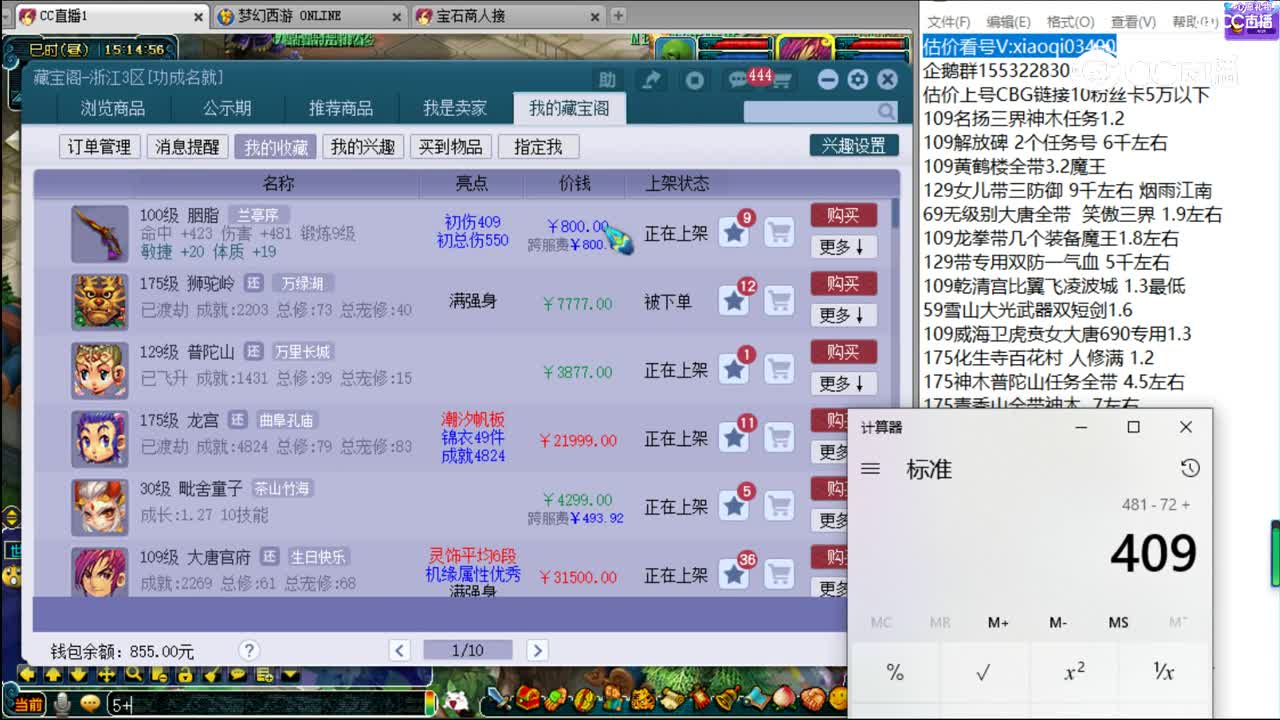Expand the 更多 dropdown on the 狮驼岭 listing
Image resolution: width=1280 pixels, height=720 pixels.
[x=843, y=315]
